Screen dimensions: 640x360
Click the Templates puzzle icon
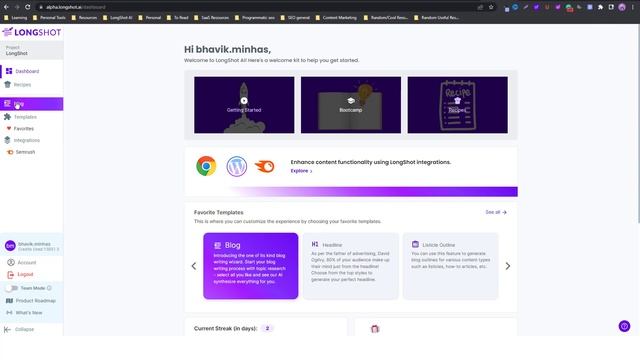(x=7, y=117)
